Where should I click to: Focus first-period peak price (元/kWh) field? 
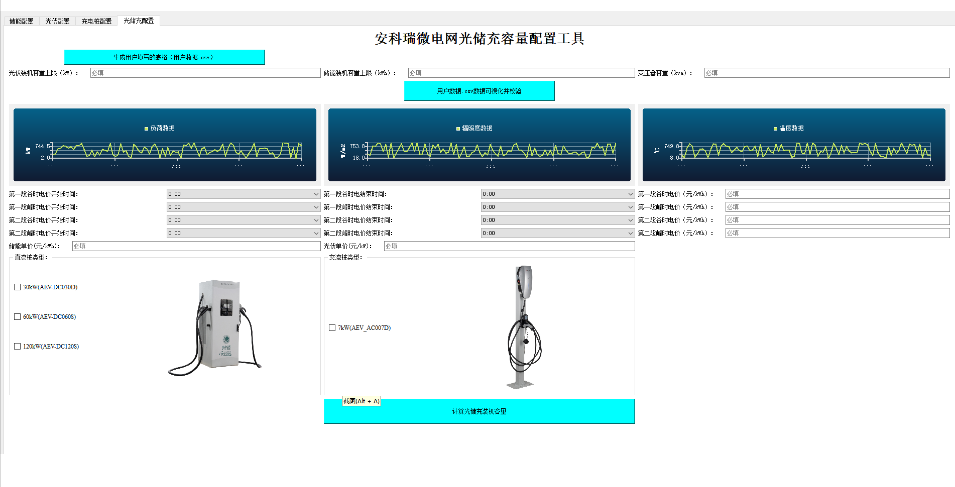pos(837,207)
